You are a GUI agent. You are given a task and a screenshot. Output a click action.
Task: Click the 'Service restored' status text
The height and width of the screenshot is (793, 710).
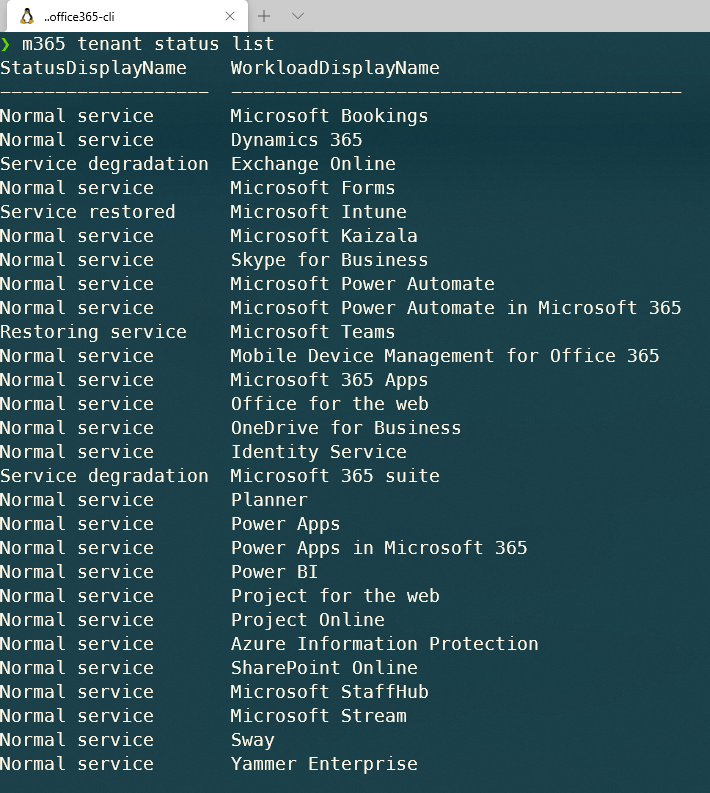87,212
